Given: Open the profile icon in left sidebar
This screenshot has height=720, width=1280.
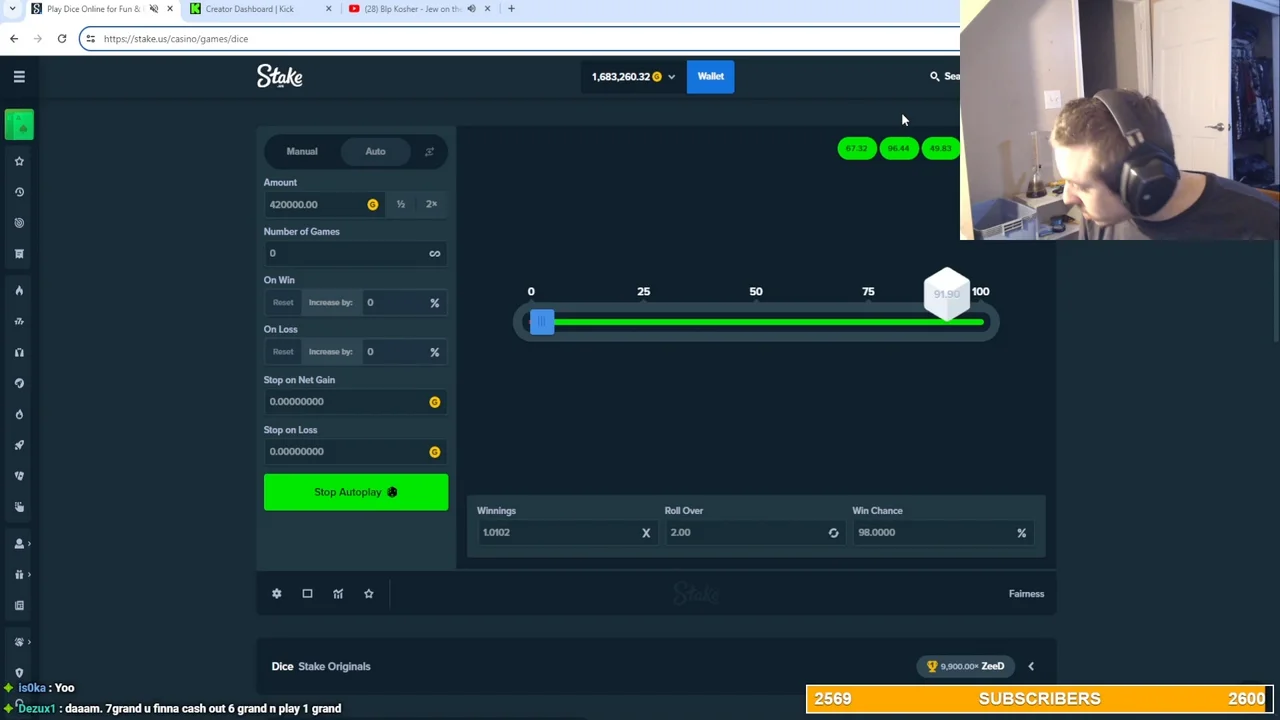Looking at the screenshot, I should 19,543.
